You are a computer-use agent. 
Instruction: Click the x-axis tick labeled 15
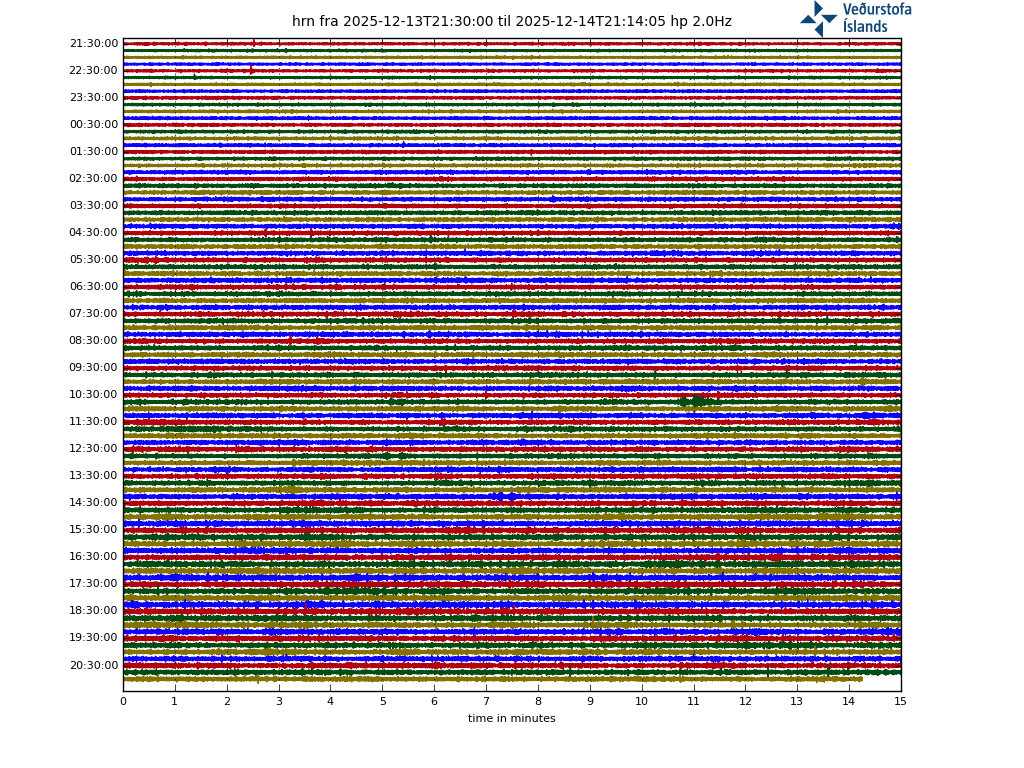[900, 701]
